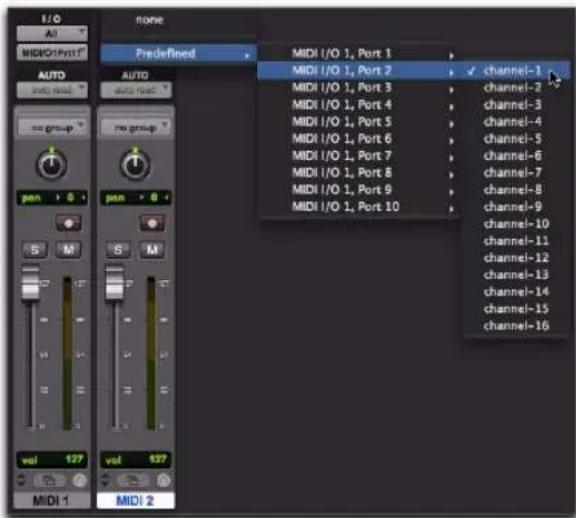The image size is (576, 518).
Task: Select channel-13 in submenu
Action: (x=515, y=275)
